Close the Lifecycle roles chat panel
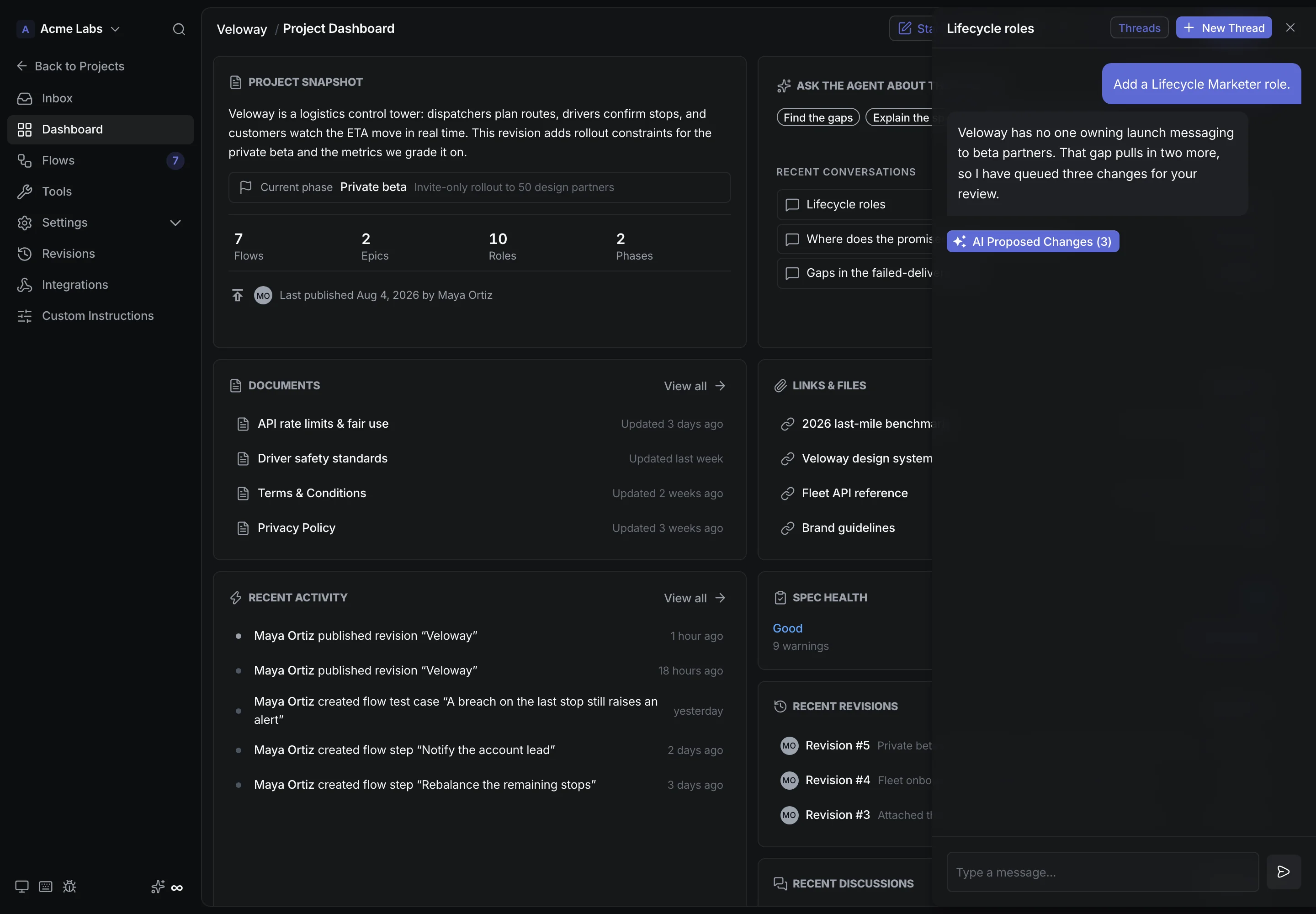 pyautogui.click(x=1289, y=27)
